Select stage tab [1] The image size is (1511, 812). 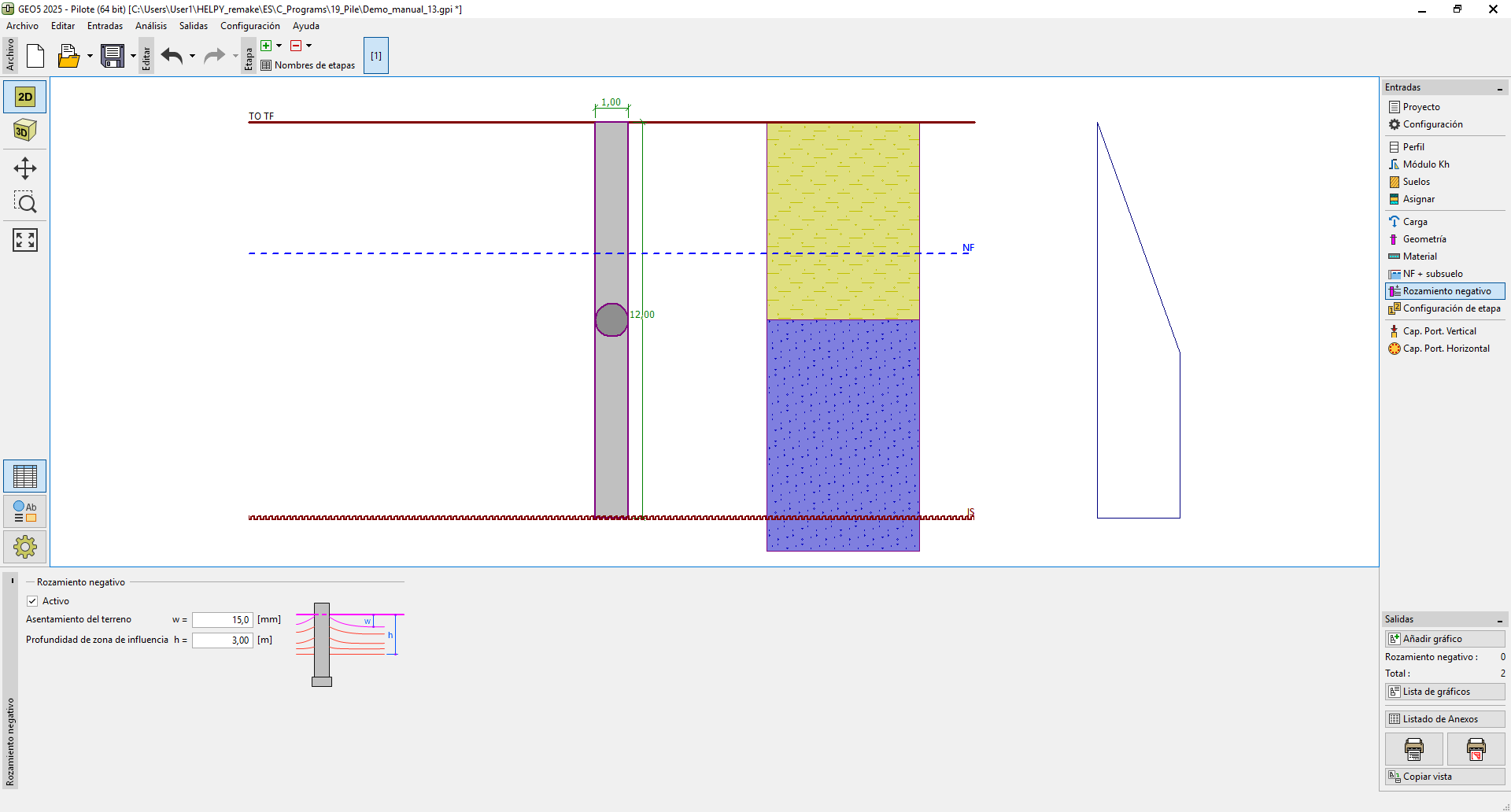point(376,56)
